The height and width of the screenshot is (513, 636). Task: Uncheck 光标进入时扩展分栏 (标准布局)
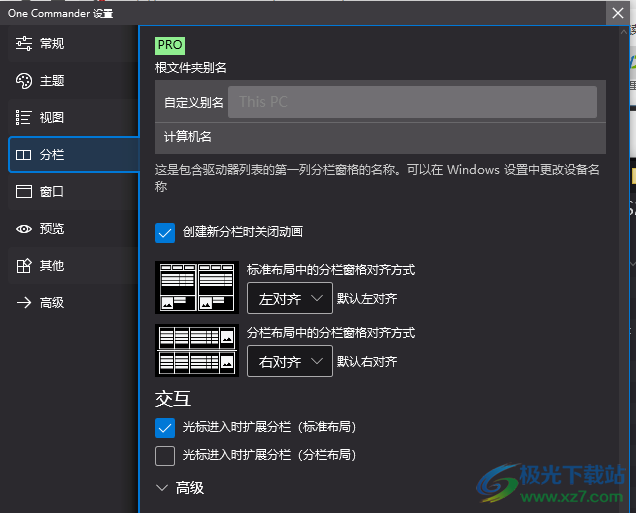[165, 428]
